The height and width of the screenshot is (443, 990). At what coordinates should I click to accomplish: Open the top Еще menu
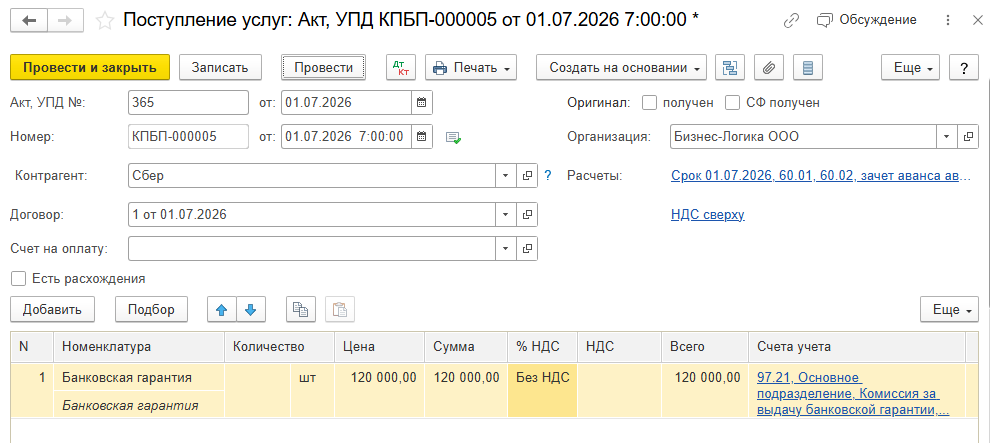911,68
